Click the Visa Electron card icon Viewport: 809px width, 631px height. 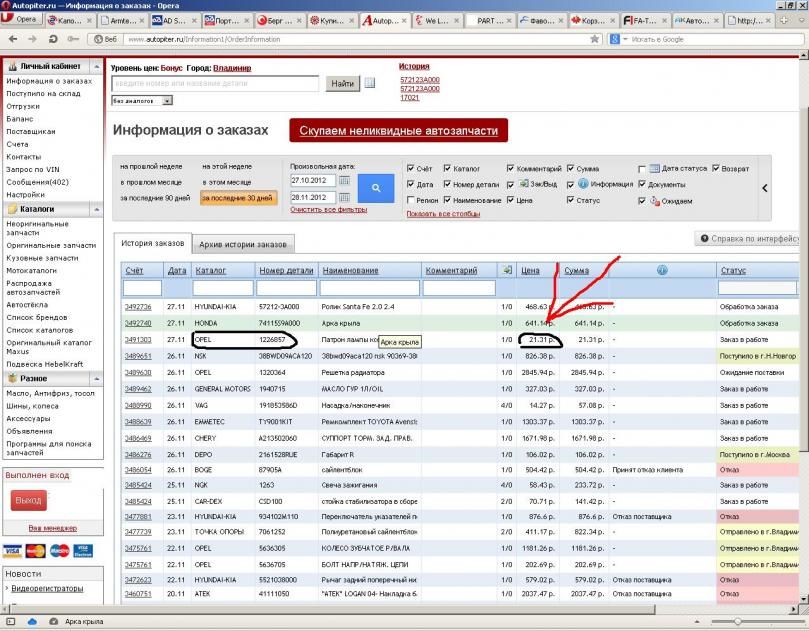[x=83, y=551]
